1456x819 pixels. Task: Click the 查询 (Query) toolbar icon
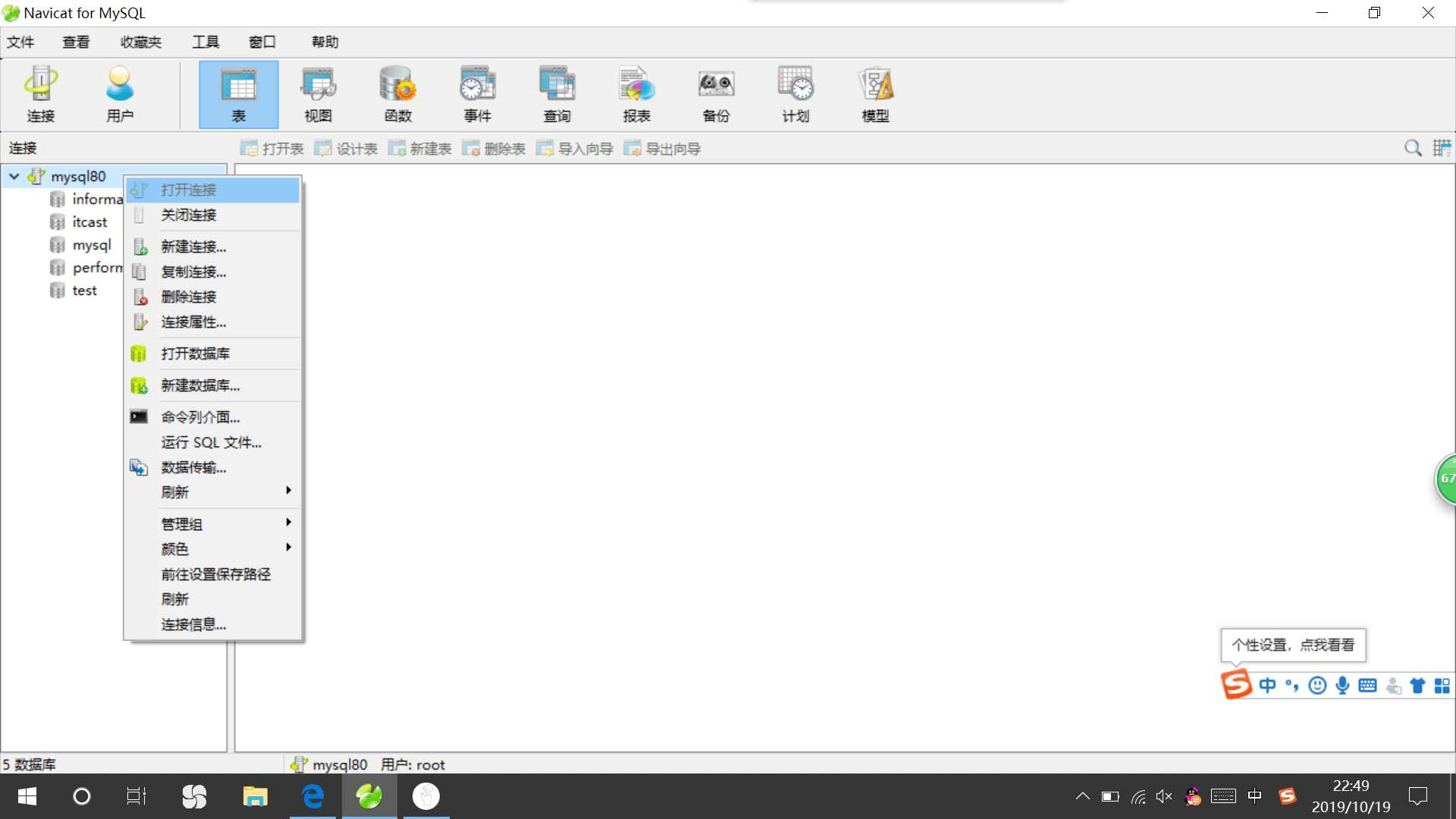pyautogui.click(x=557, y=94)
